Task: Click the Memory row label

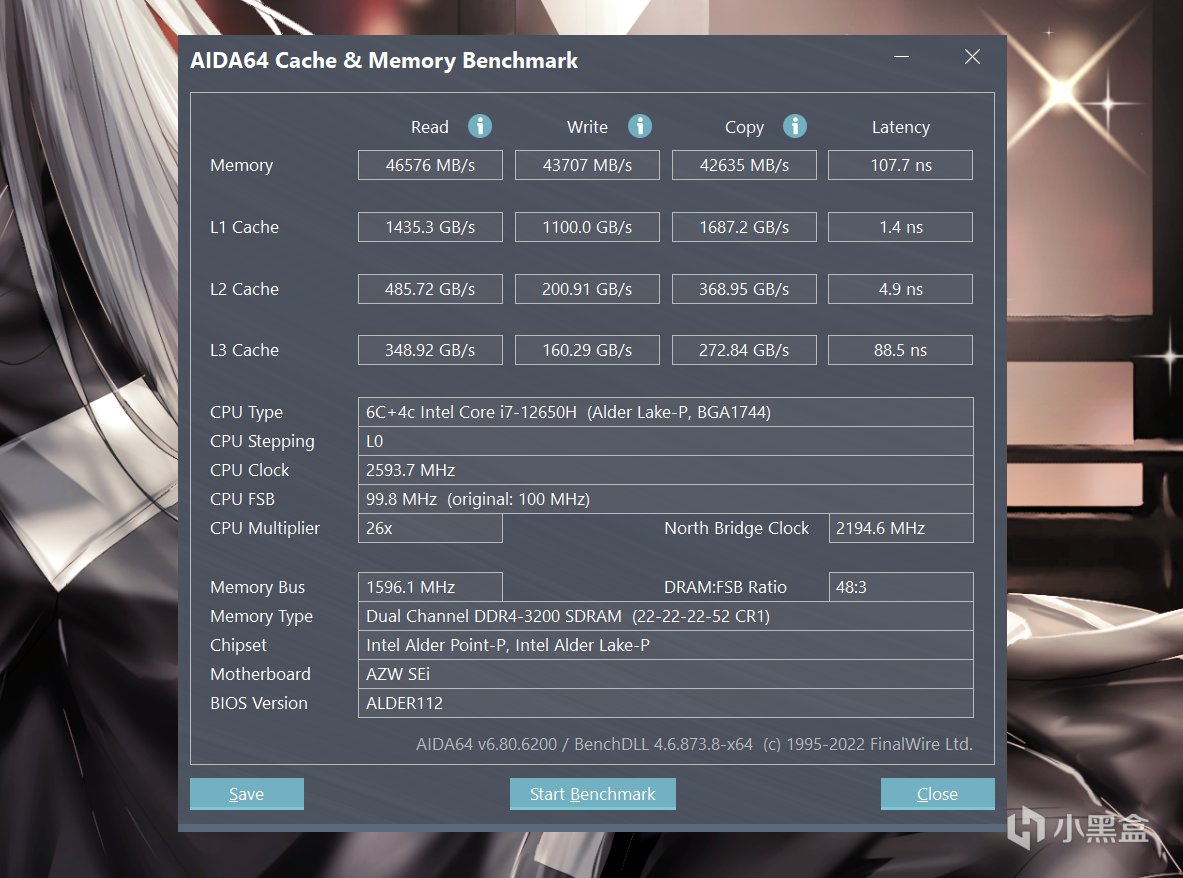Action: (241, 165)
